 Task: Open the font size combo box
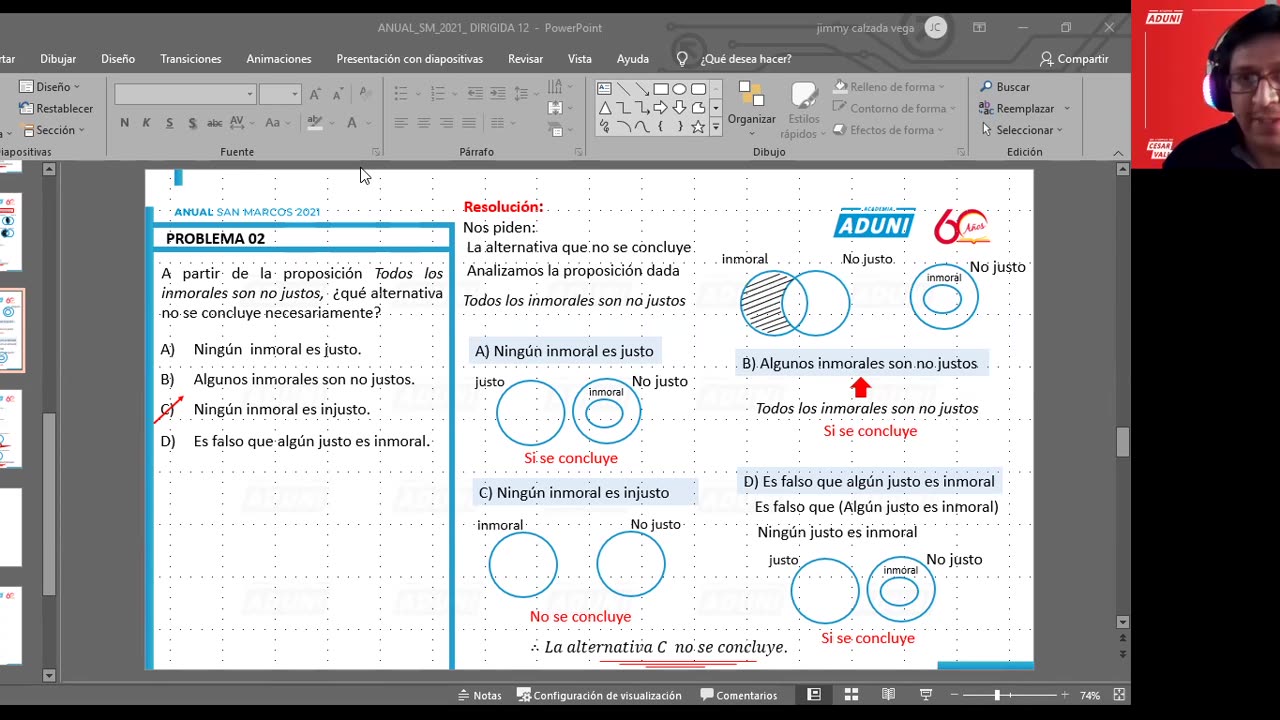point(279,94)
